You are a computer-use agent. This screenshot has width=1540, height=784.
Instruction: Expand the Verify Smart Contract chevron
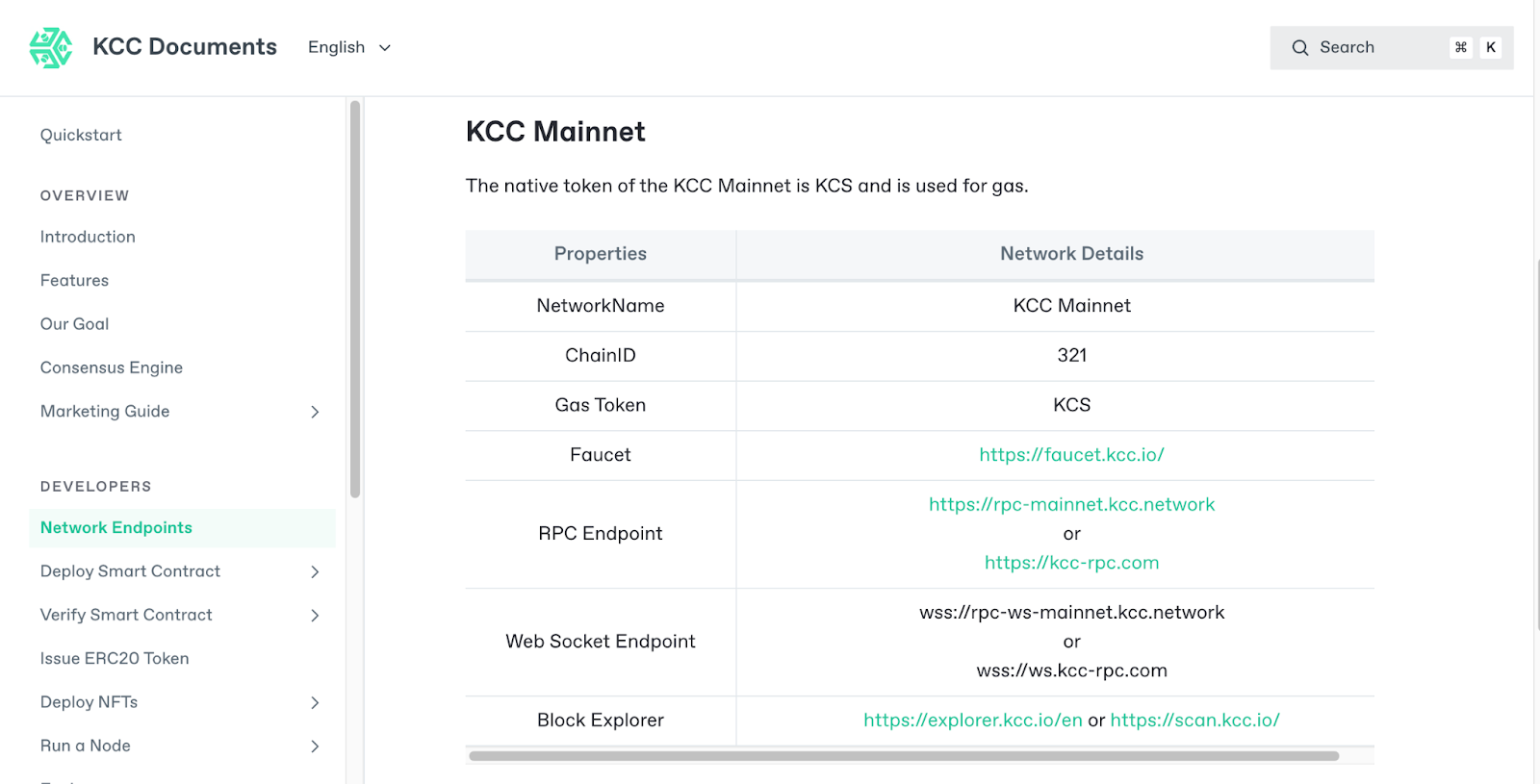pyautogui.click(x=315, y=616)
